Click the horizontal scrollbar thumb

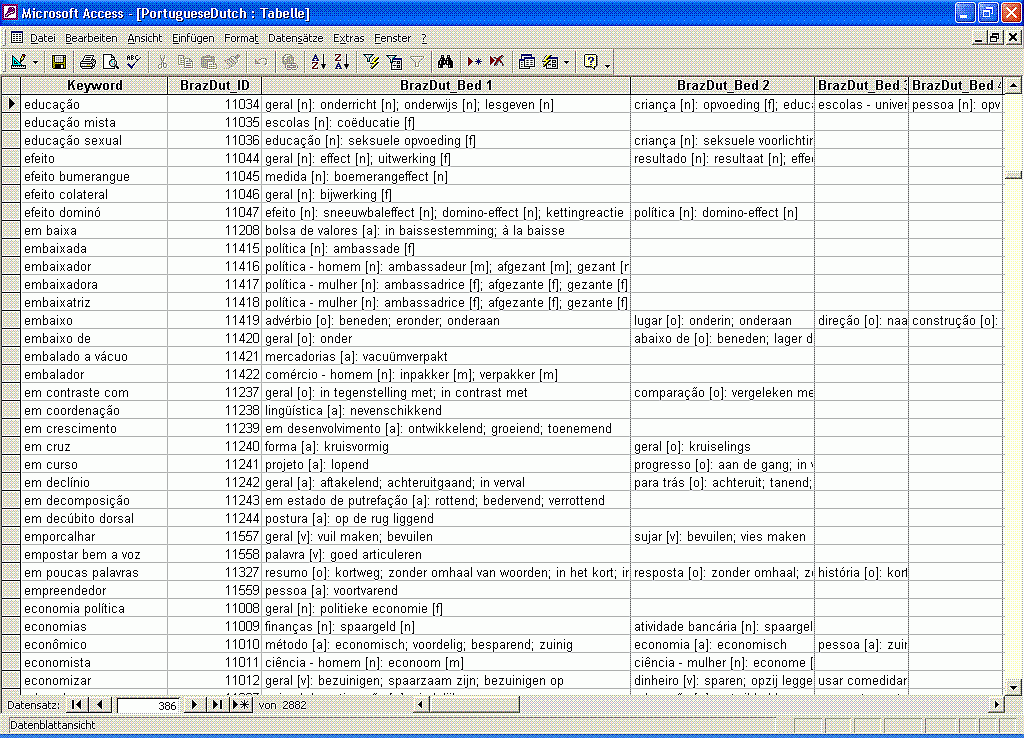point(475,705)
